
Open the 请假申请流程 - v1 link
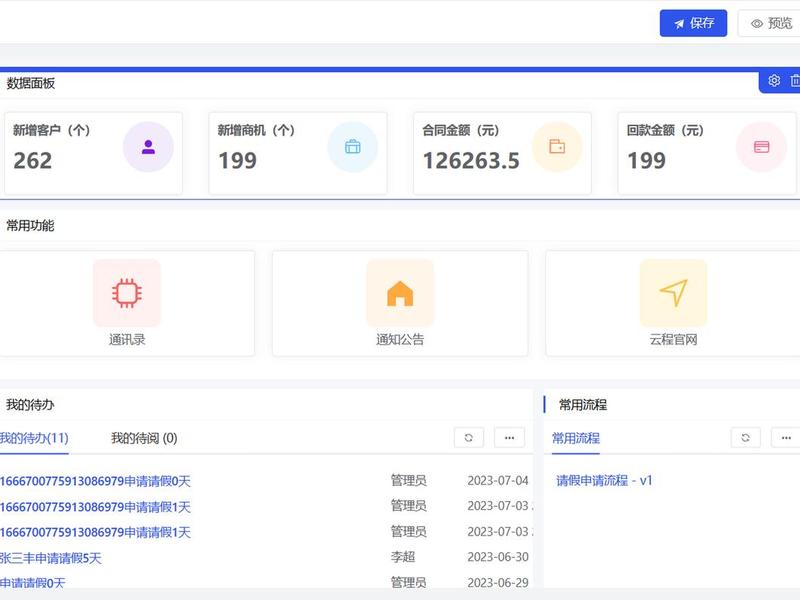604,481
